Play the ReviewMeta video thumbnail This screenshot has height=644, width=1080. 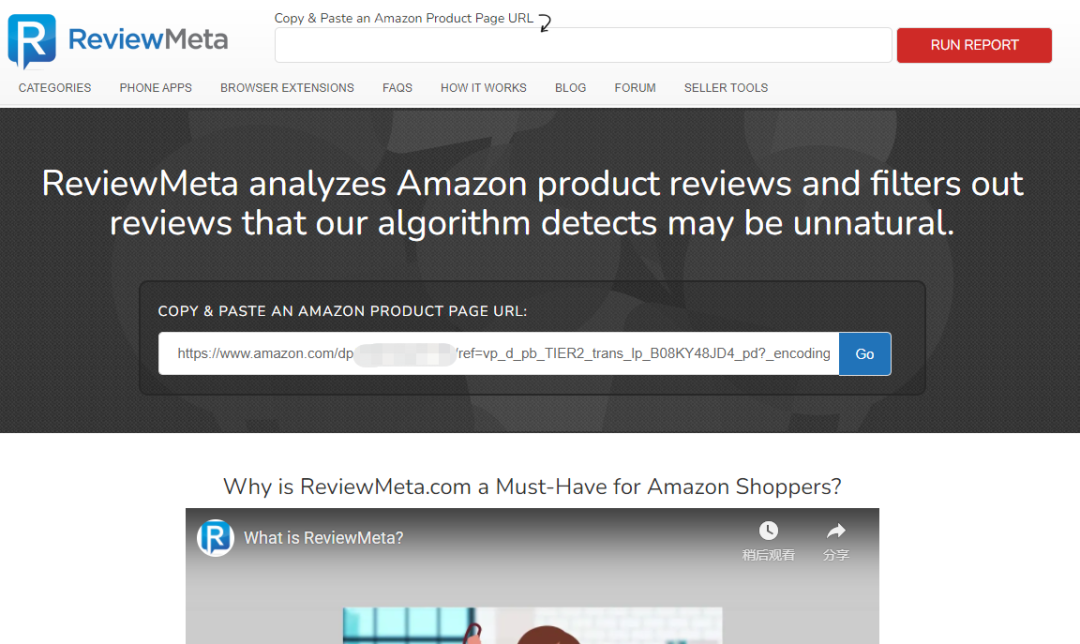coord(532,592)
